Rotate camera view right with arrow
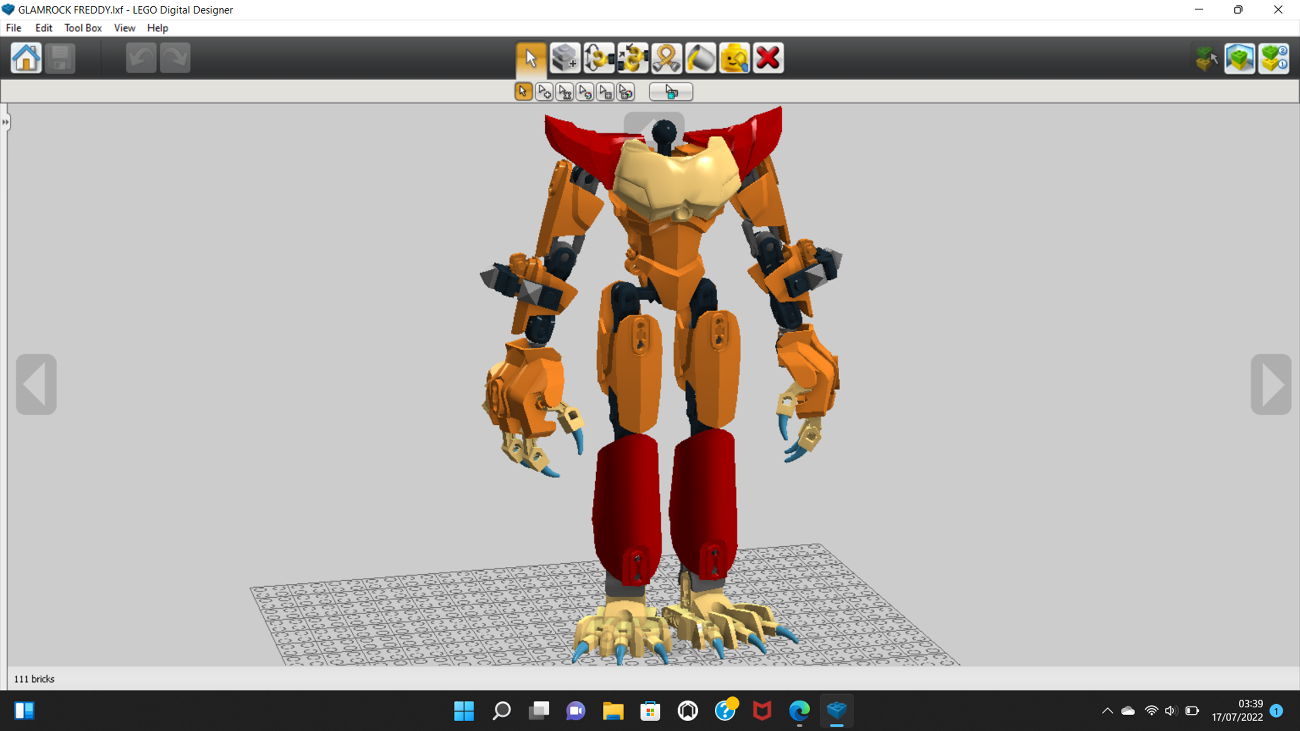The image size is (1300, 731). click(1271, 384)
